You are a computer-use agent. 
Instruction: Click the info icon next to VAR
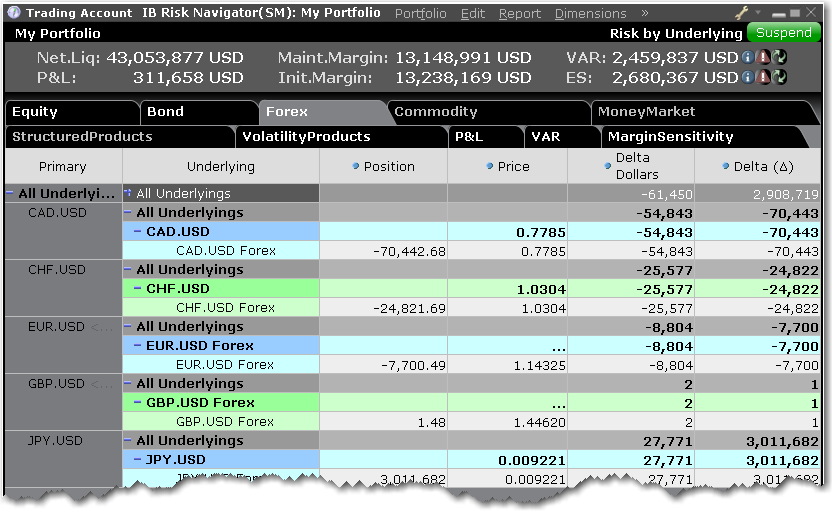[x=747, y=57]
